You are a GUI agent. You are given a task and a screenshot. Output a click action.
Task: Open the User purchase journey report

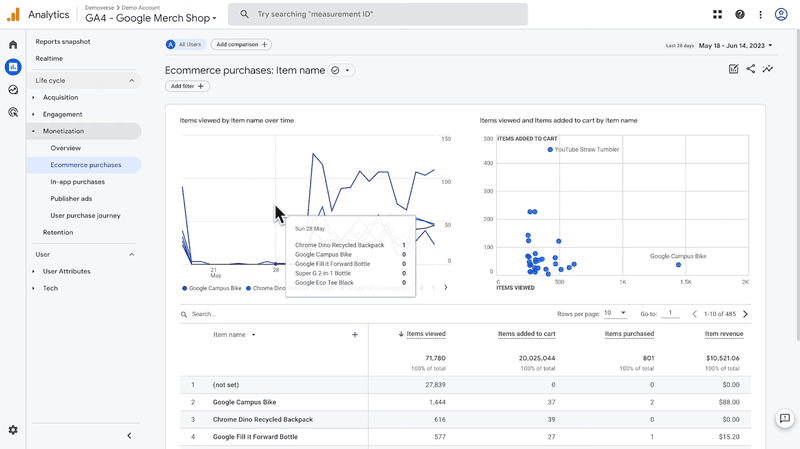85,215
